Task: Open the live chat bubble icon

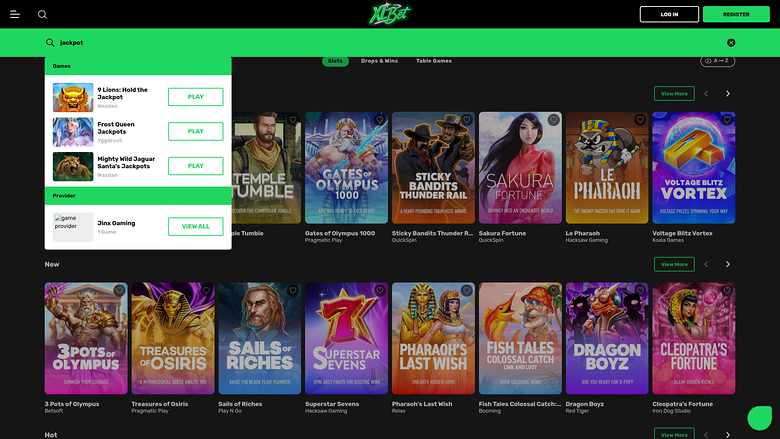Action: (x=760, y=418)
